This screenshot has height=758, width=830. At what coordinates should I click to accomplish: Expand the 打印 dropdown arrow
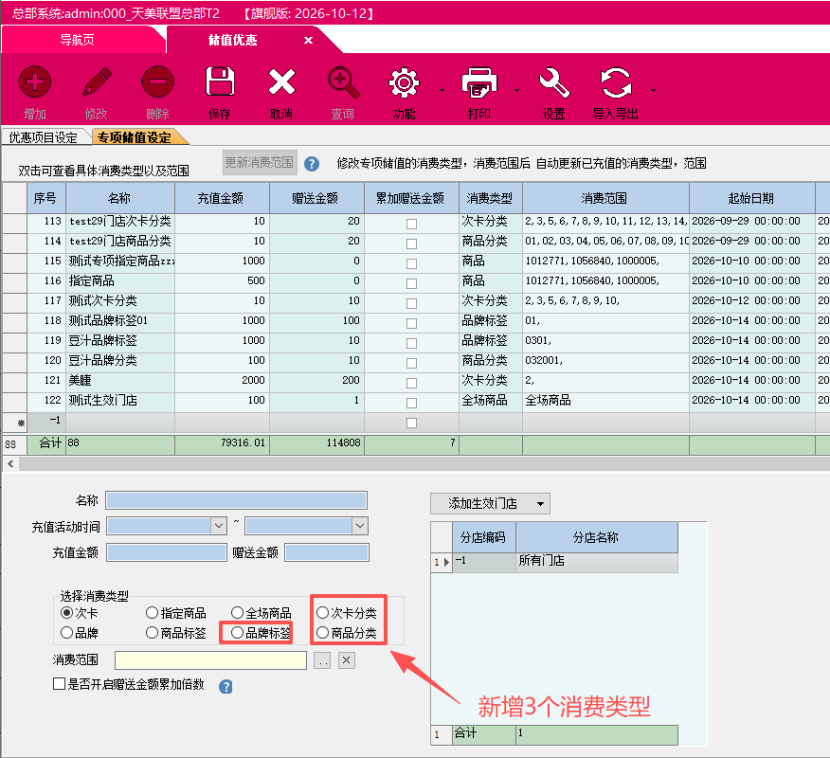tap(517, 91)
